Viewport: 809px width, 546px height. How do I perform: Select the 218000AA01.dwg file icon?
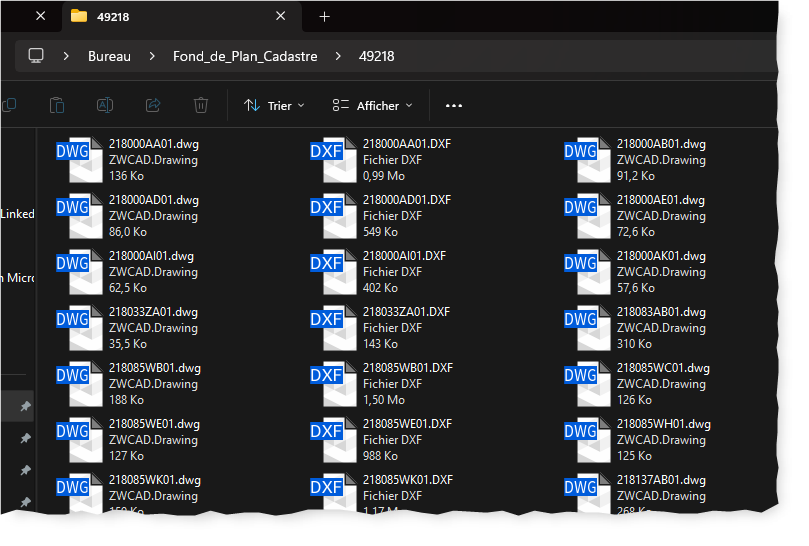coord(86,159)
